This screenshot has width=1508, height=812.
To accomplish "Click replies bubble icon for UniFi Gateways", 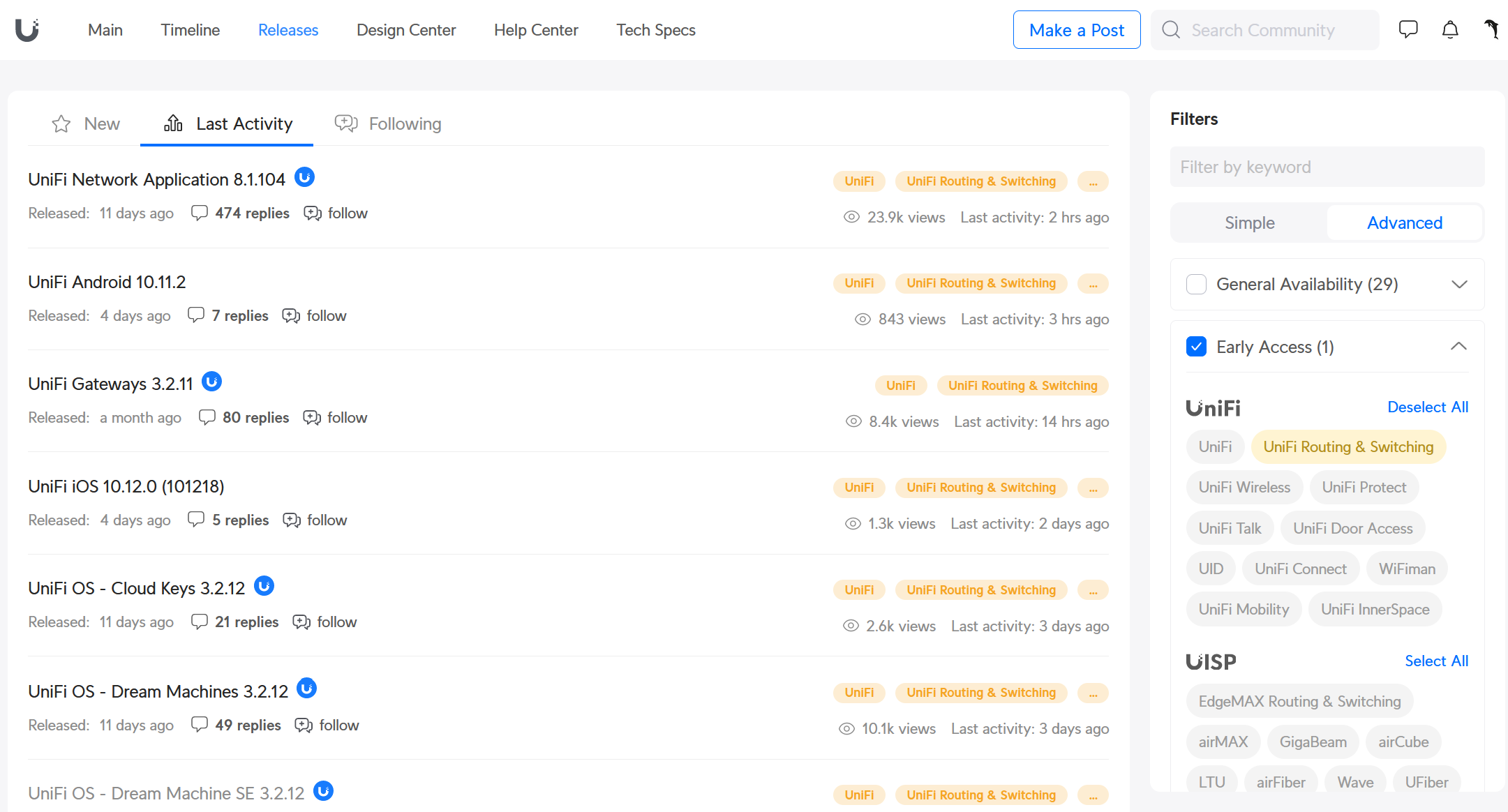I will point(207,417).
